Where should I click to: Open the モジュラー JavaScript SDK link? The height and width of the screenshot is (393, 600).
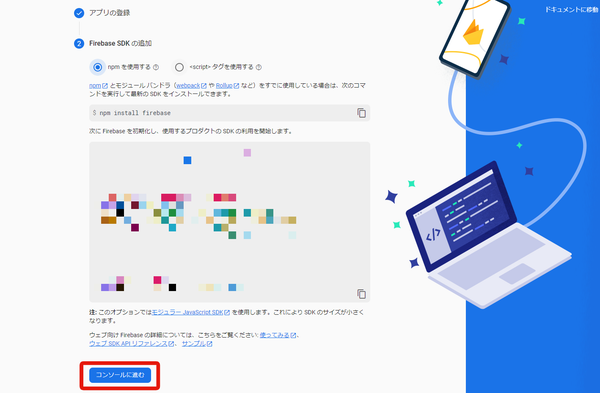(x=191, y=312)
